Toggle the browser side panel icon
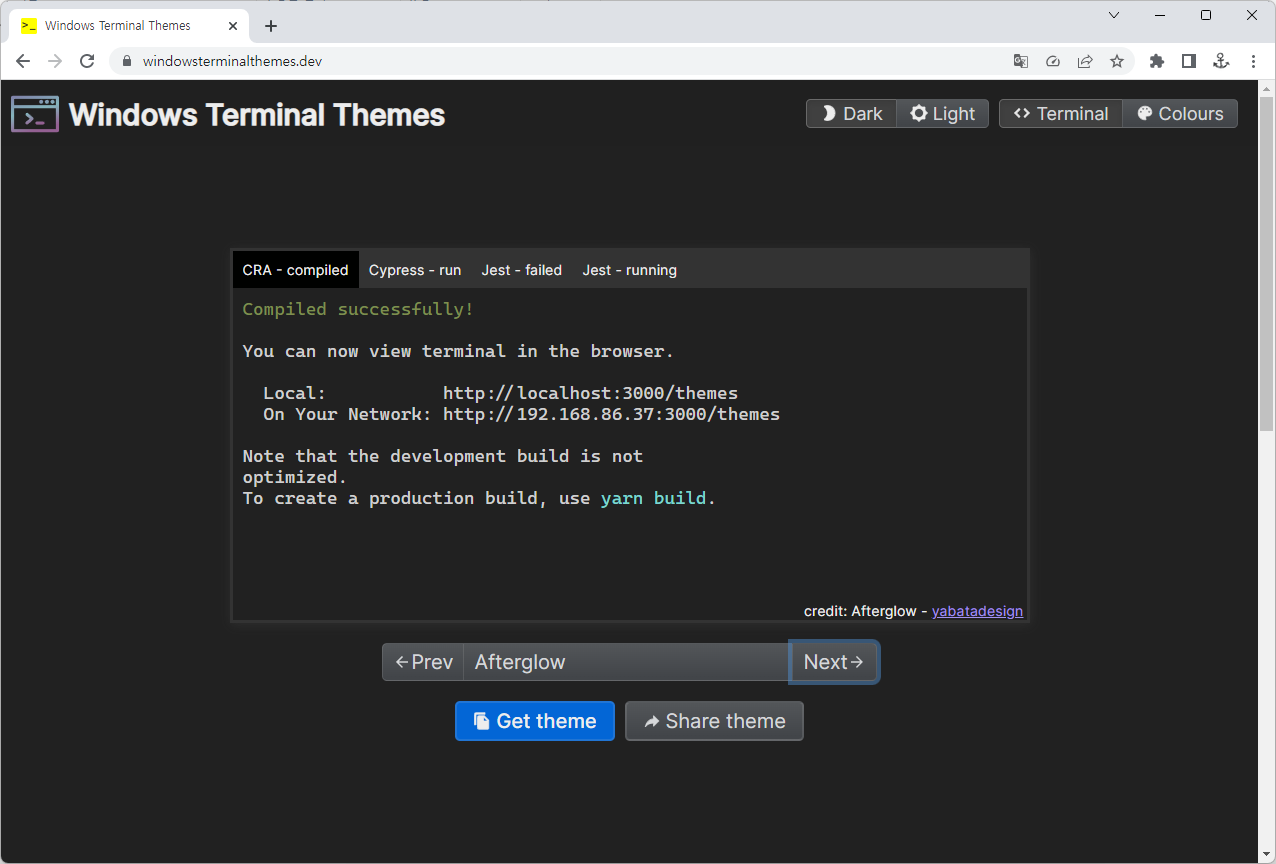This screenshot has width=1276, height=864. 1189,61
